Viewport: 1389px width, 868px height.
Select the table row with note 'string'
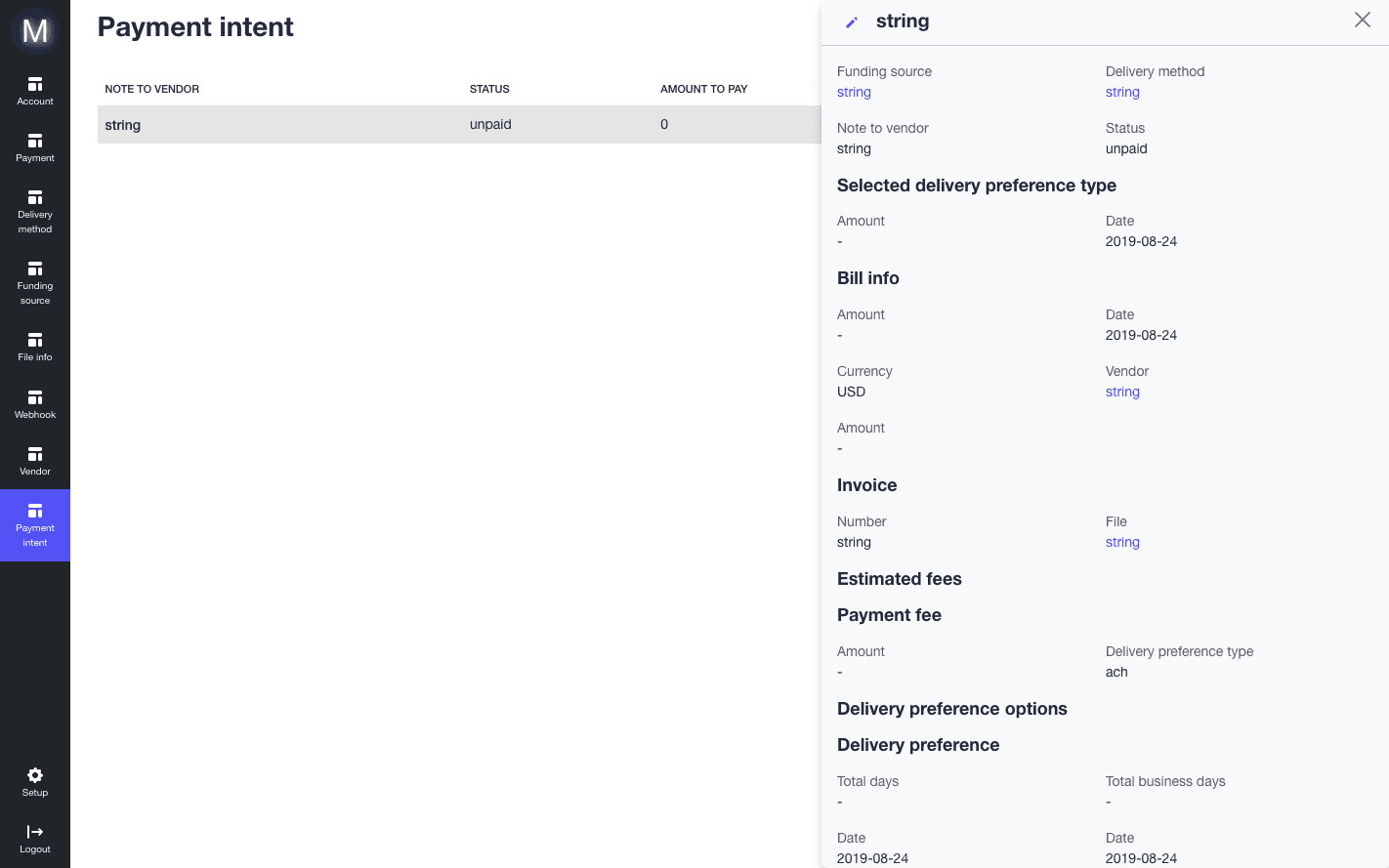(391, 124)
